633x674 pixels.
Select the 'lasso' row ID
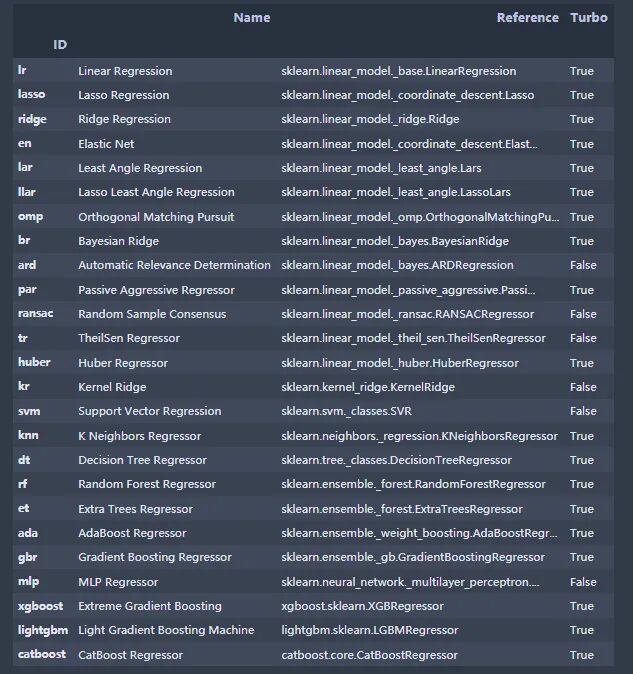coord(31,94)
